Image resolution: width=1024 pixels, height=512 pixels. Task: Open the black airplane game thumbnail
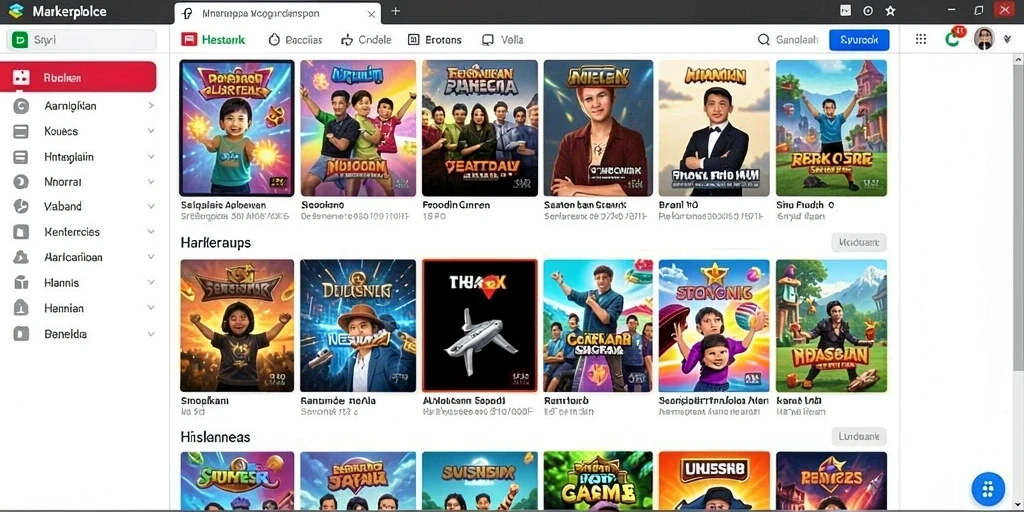[480, 325]
